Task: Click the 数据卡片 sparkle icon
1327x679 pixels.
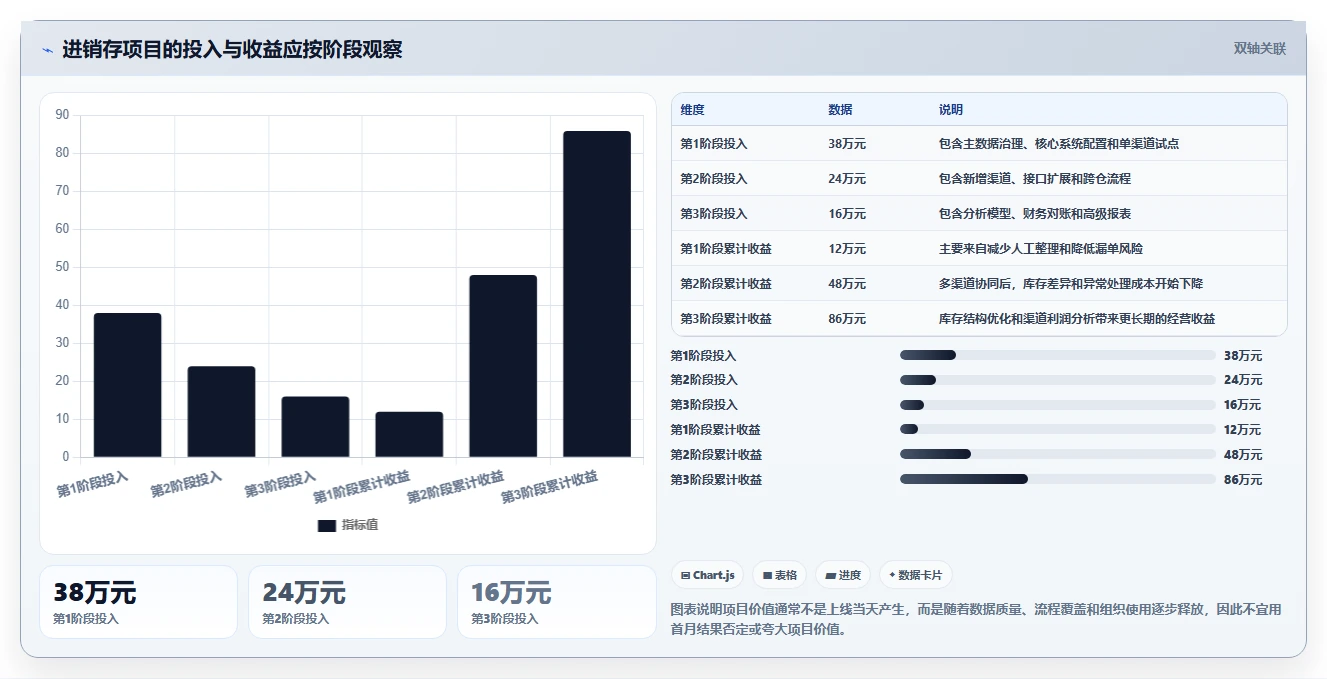Action: click(x=892, y=575)
